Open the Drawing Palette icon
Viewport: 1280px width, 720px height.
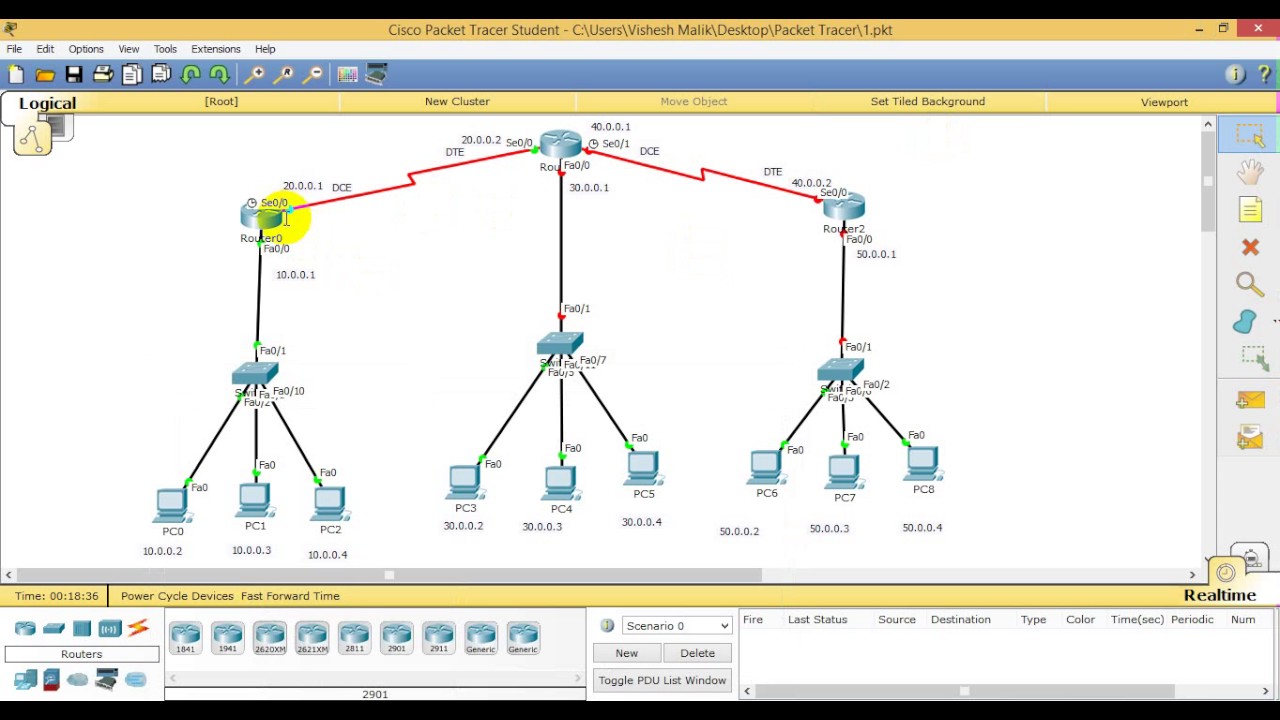[x=348, y=74]
